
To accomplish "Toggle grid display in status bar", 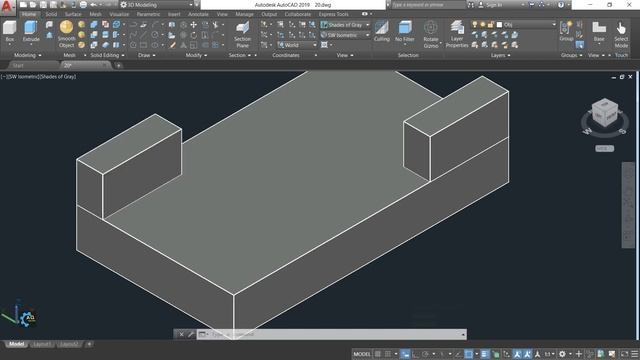I will pyautogui.click(x=378, y=354).
